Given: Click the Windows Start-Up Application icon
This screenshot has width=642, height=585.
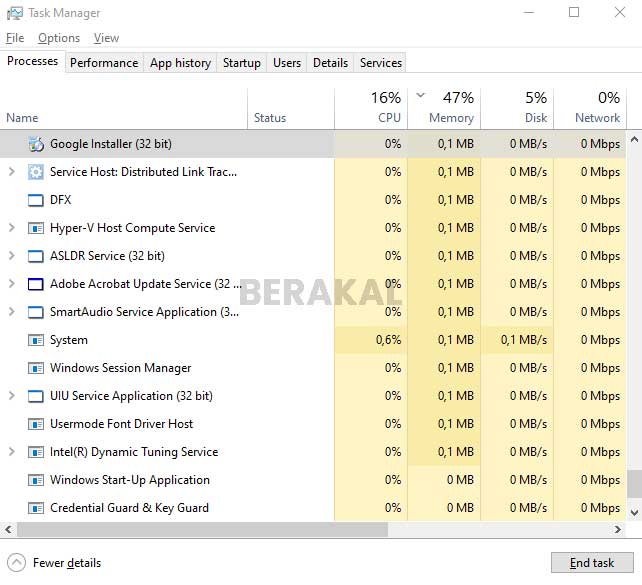Looking at the screenshot, I should [36, 480].
